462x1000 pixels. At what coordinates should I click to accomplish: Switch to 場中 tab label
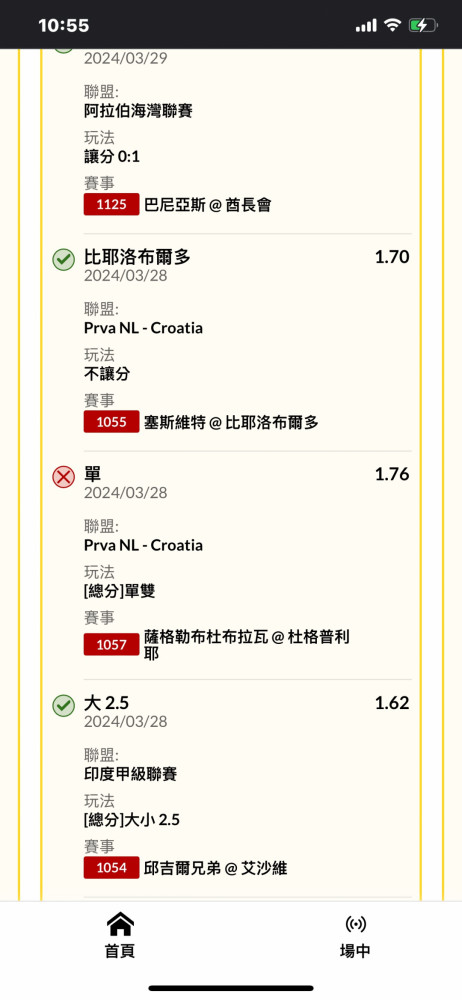point(355,950)
